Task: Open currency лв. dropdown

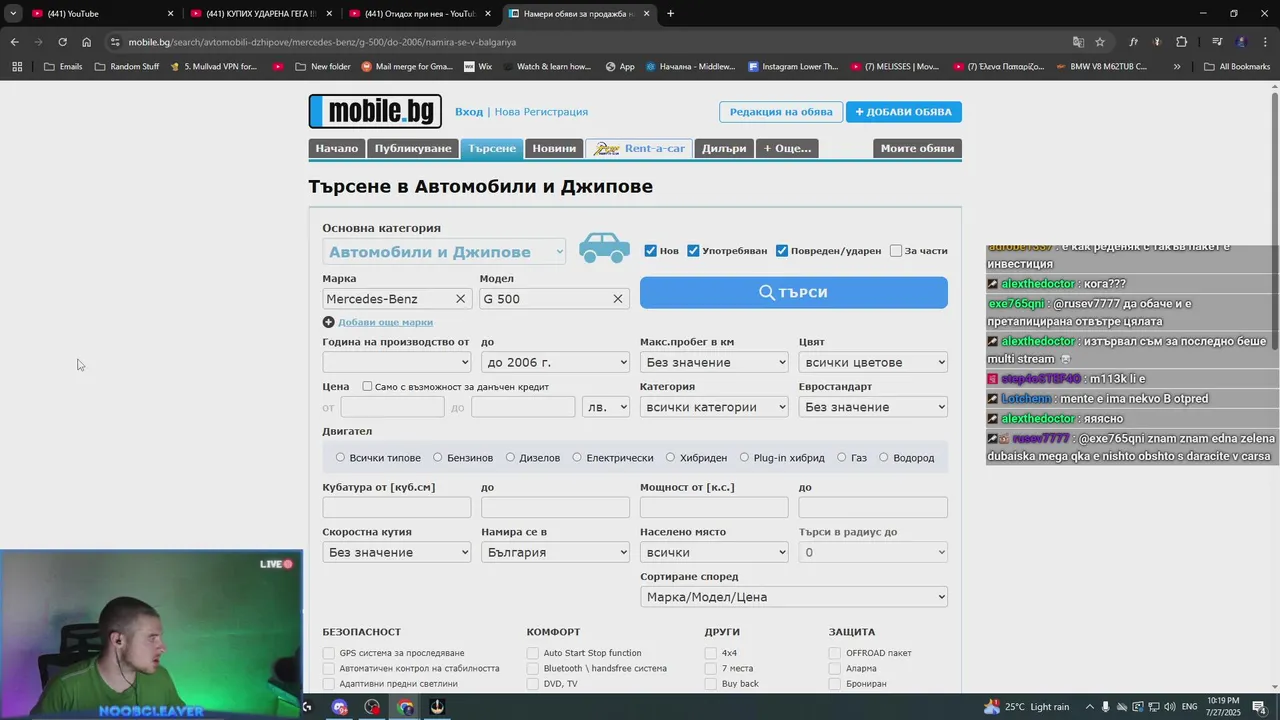Action: pos(606,407)
